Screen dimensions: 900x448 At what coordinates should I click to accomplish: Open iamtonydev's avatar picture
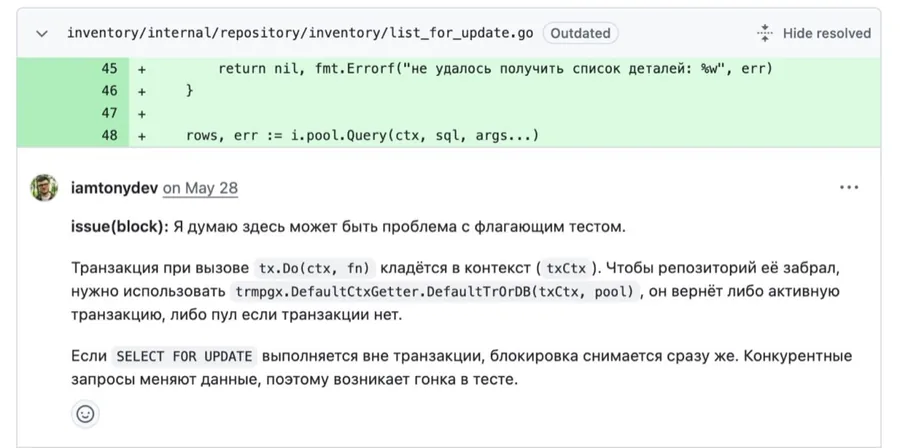pos(44,188)
